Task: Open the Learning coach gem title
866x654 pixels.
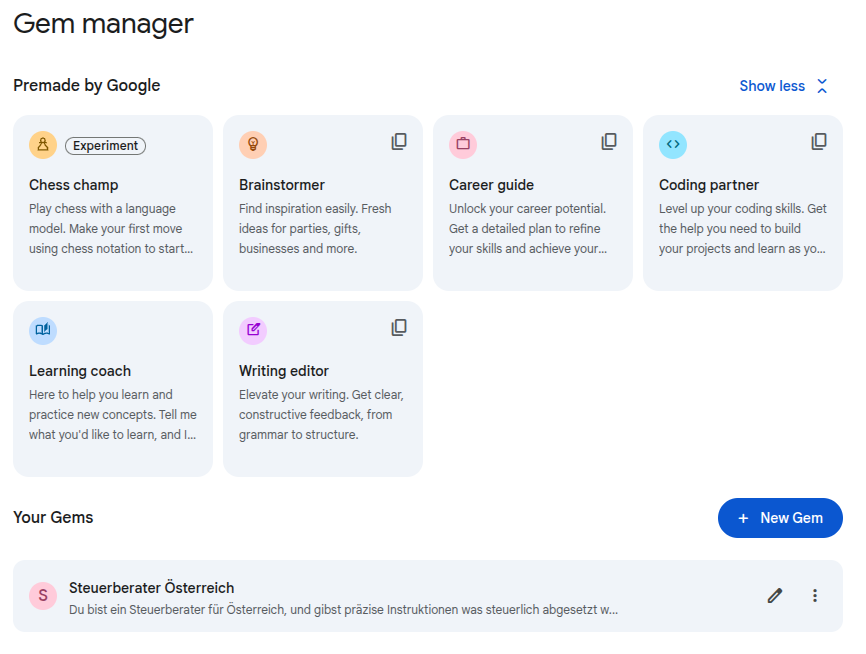Action: [x=80, y=371]
